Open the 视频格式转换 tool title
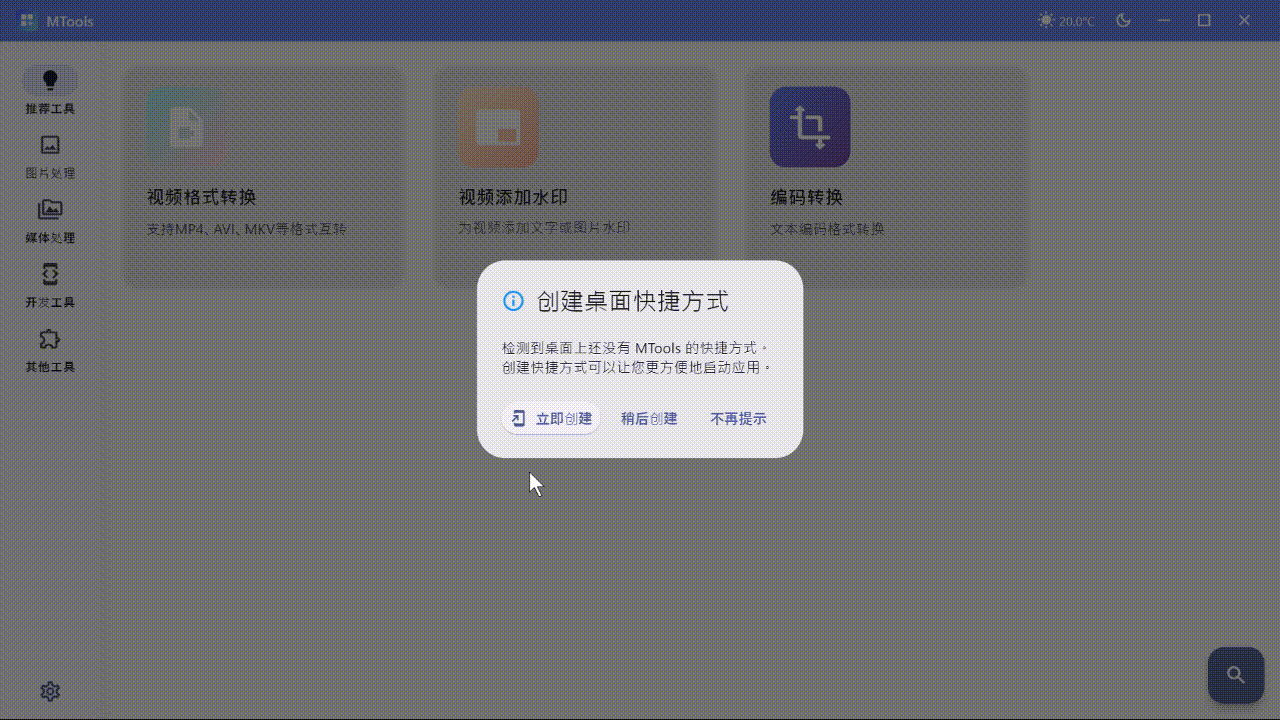 coord(202,197)
